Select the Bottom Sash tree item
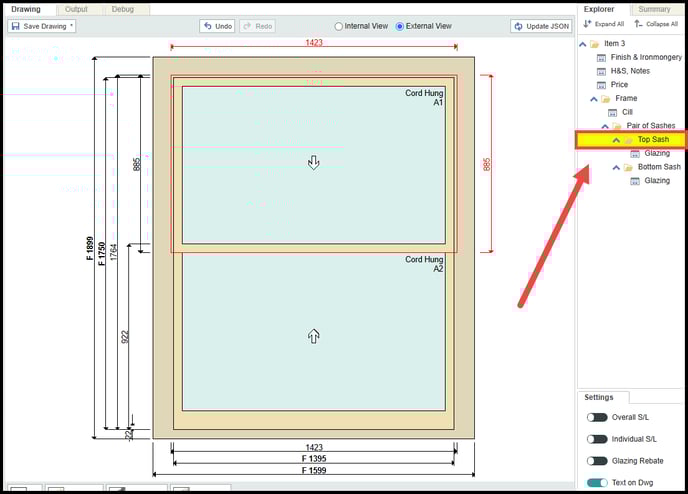 (659, 167)
